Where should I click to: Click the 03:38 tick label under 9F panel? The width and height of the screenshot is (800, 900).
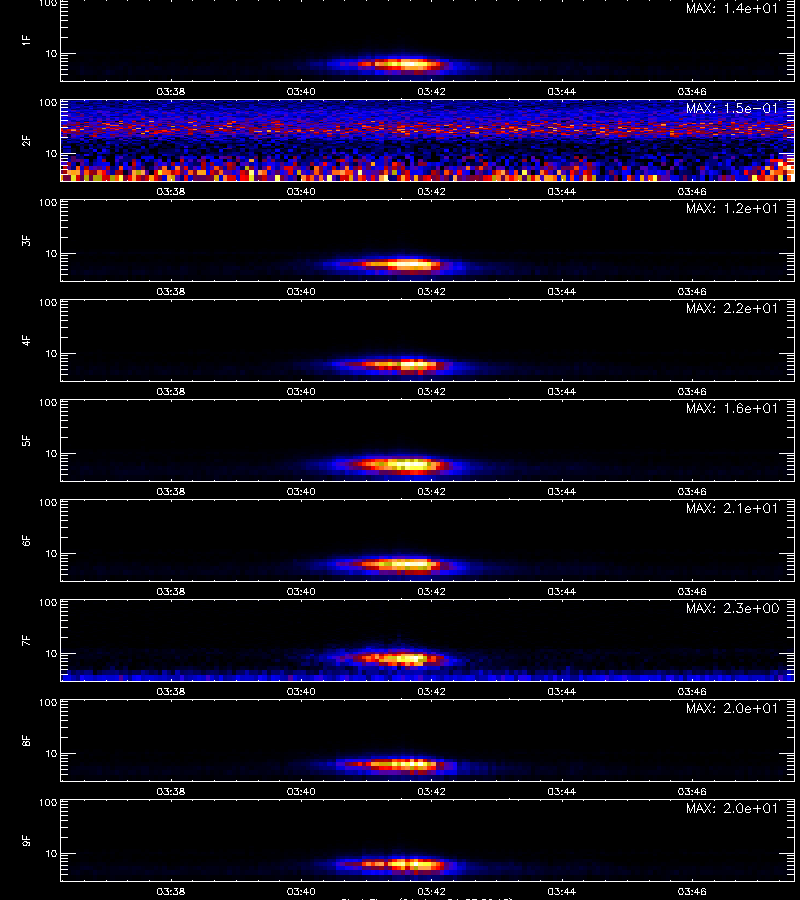(x=170, y=891)
